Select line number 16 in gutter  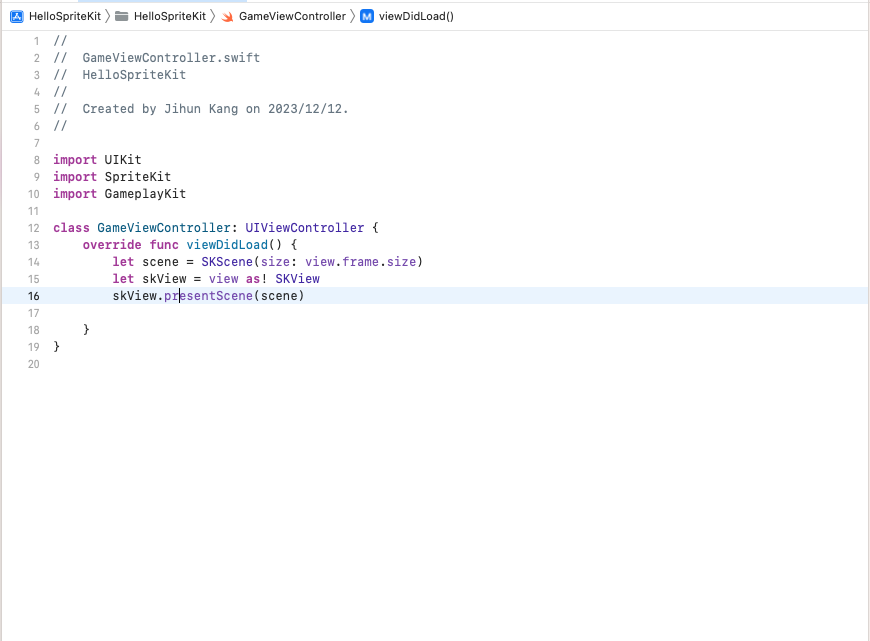coord(34,296)
